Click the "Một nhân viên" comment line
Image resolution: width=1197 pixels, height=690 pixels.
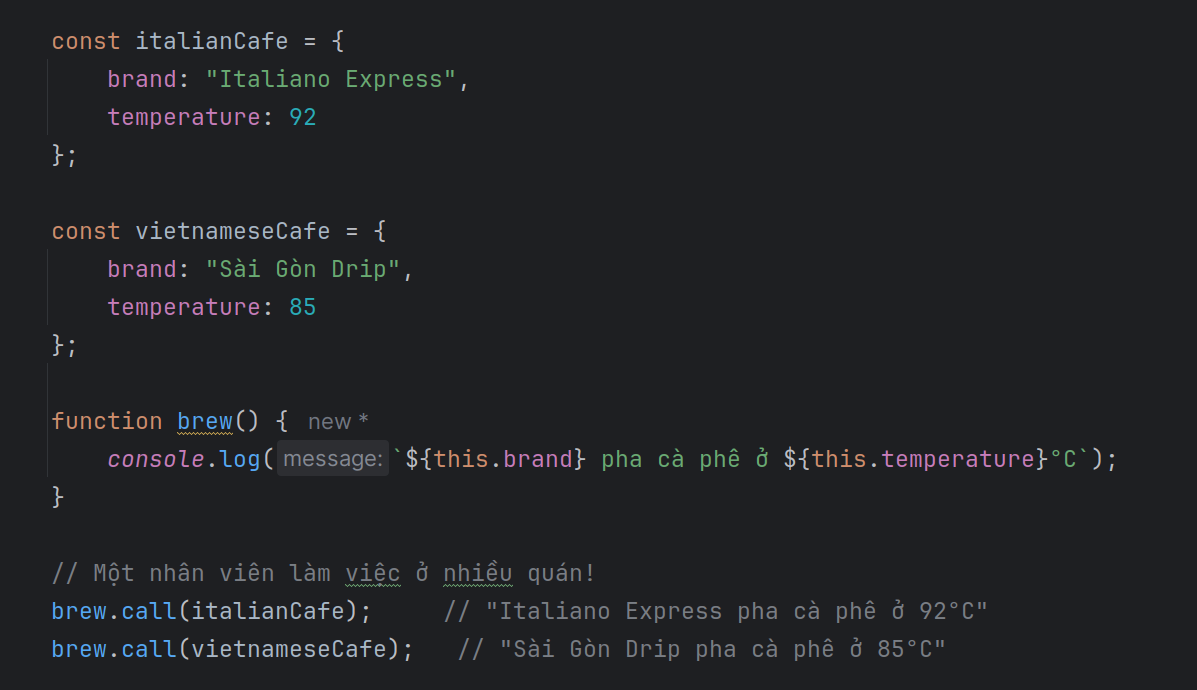(323, 574)
